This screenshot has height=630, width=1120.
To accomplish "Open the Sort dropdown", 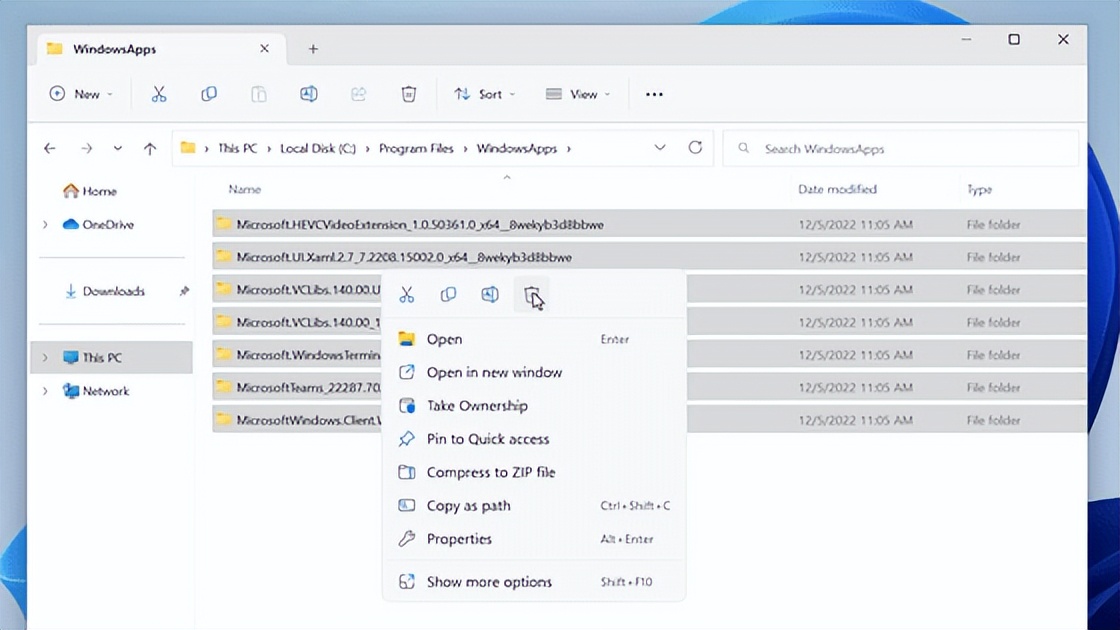I will pyautogui.click(x=484, y=93).
